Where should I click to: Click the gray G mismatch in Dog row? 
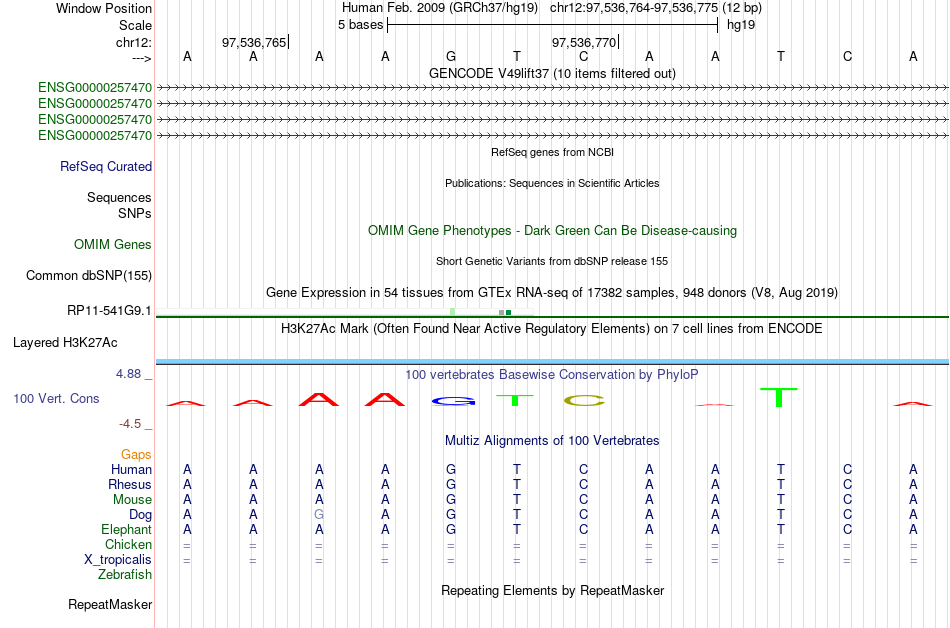point(319,515)
